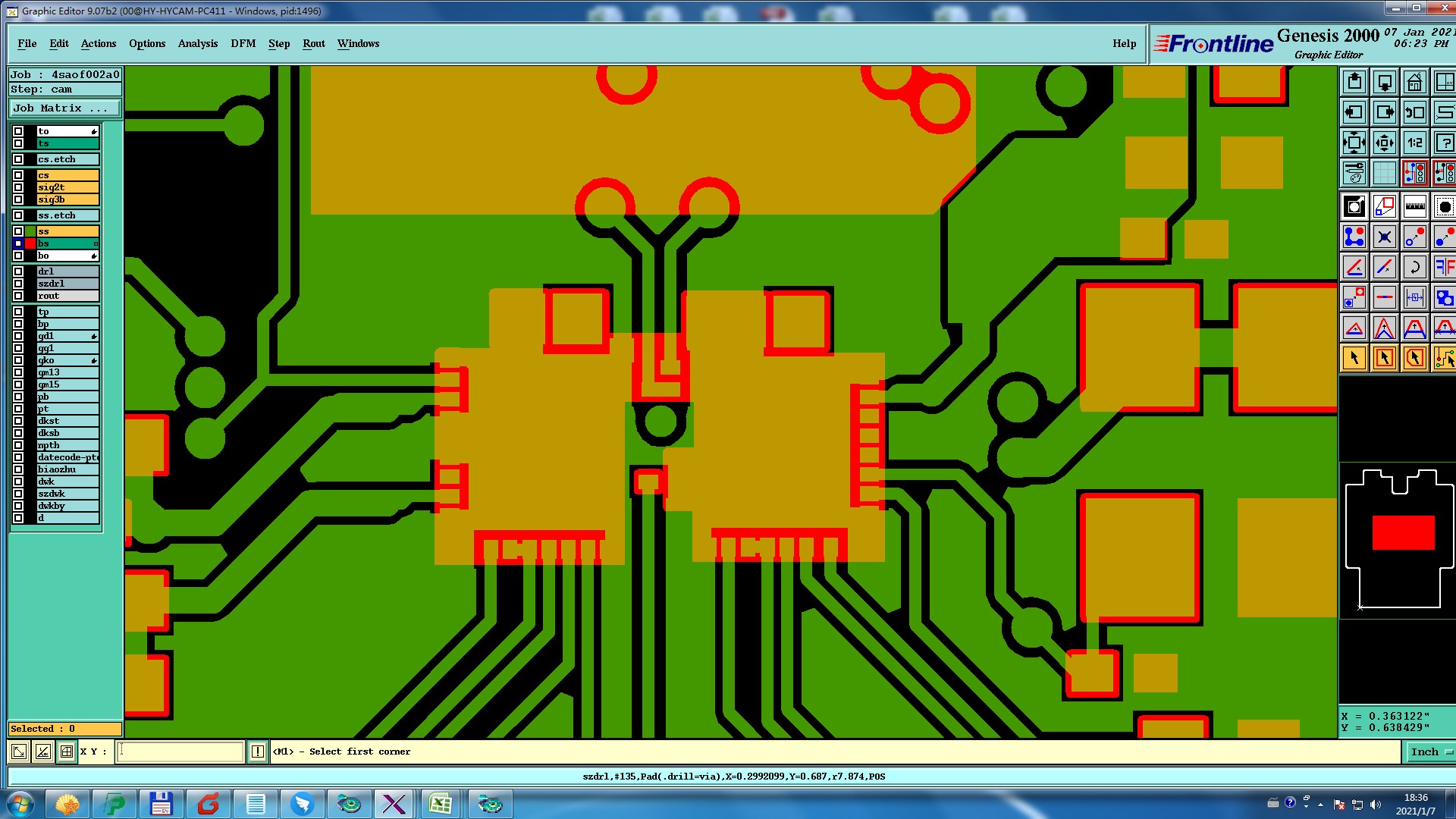Open the Inch units dropdown
Image resolution: width=1456 pixels, height=819 pixels.
(x=1429, y=752)
